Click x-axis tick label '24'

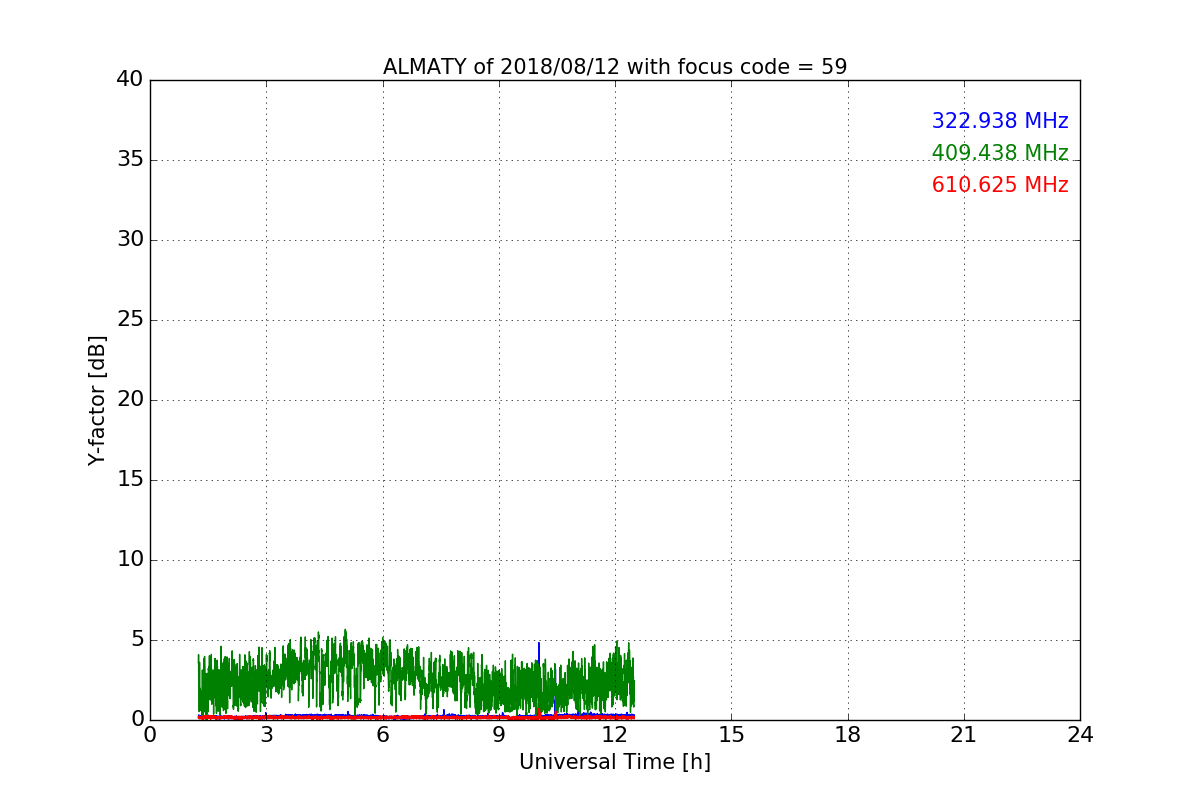pos(1080,735)
